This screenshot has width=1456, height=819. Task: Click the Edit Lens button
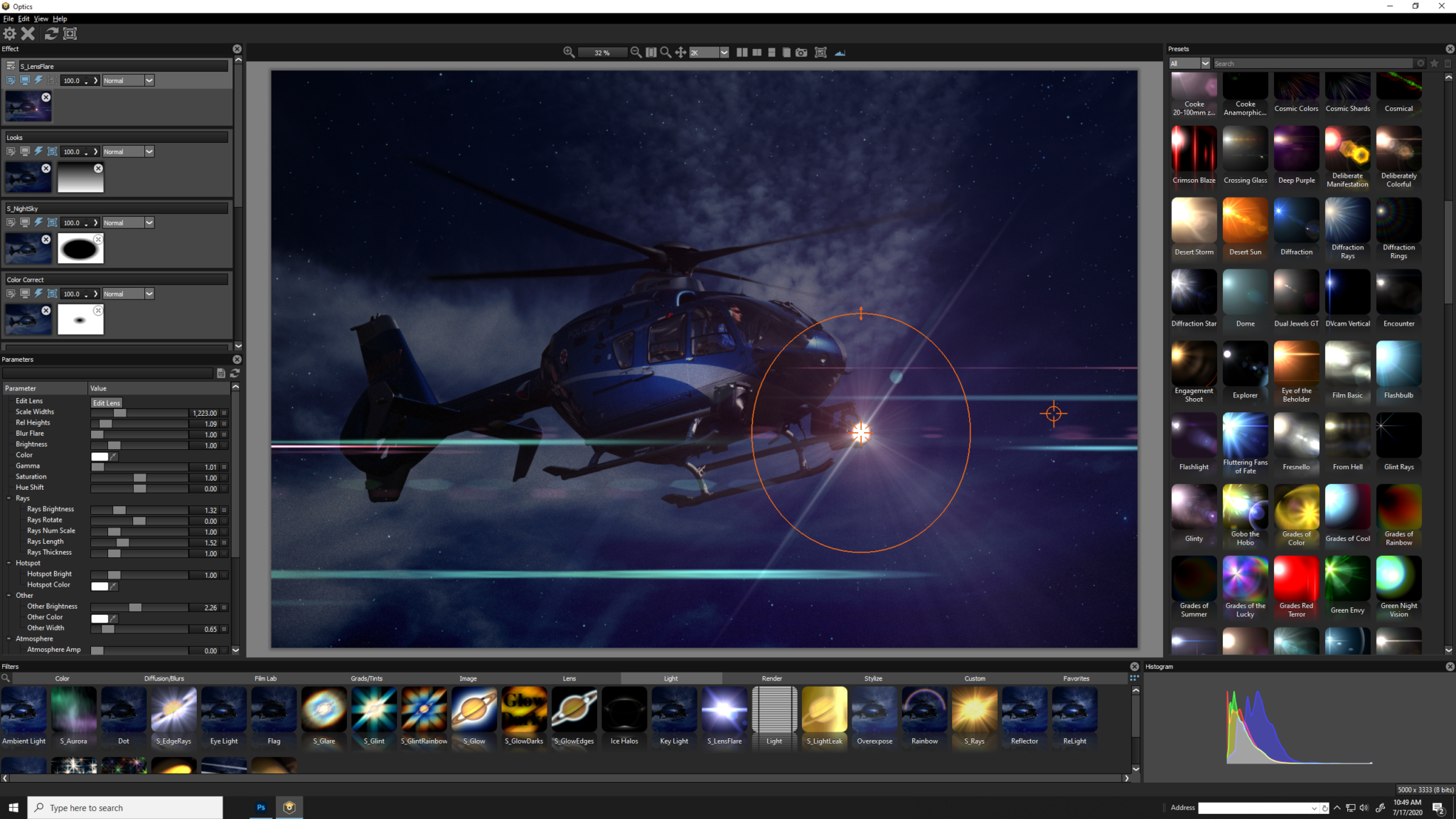(106, 402)
